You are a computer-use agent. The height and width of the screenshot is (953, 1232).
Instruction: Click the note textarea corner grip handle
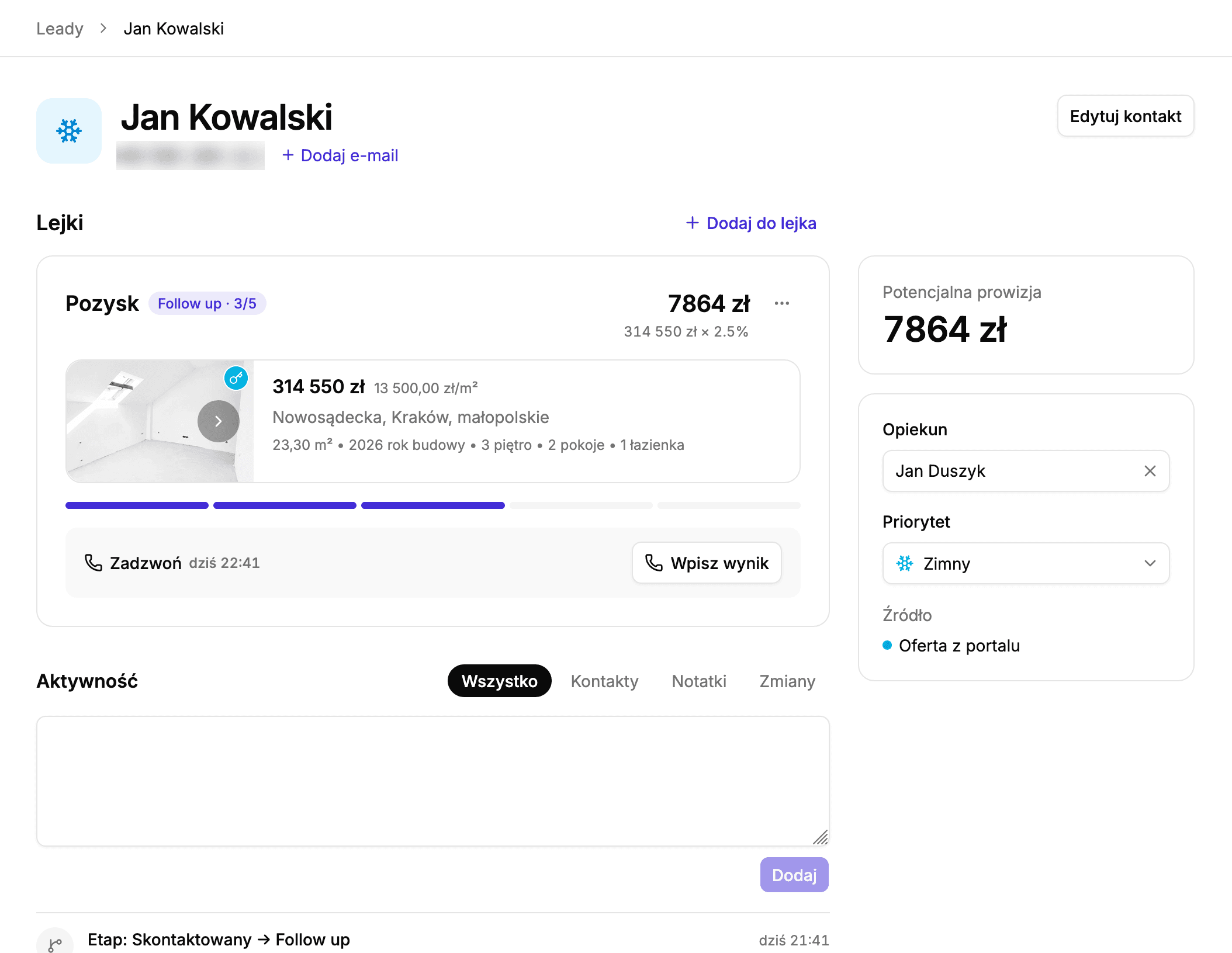click(x=821, y=837)
